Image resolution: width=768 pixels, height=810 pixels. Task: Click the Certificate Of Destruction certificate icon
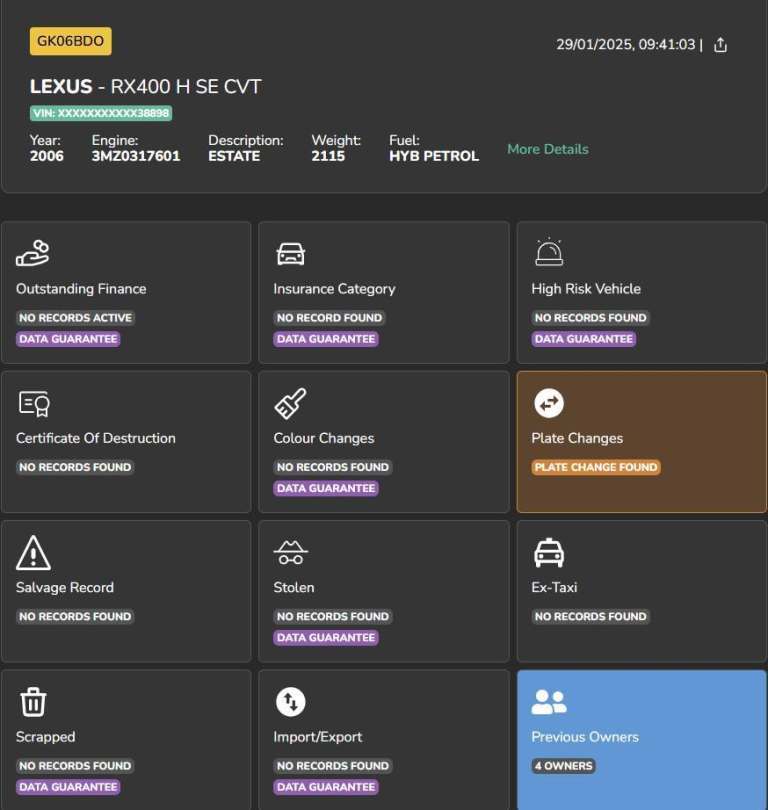tap(34, 403)
